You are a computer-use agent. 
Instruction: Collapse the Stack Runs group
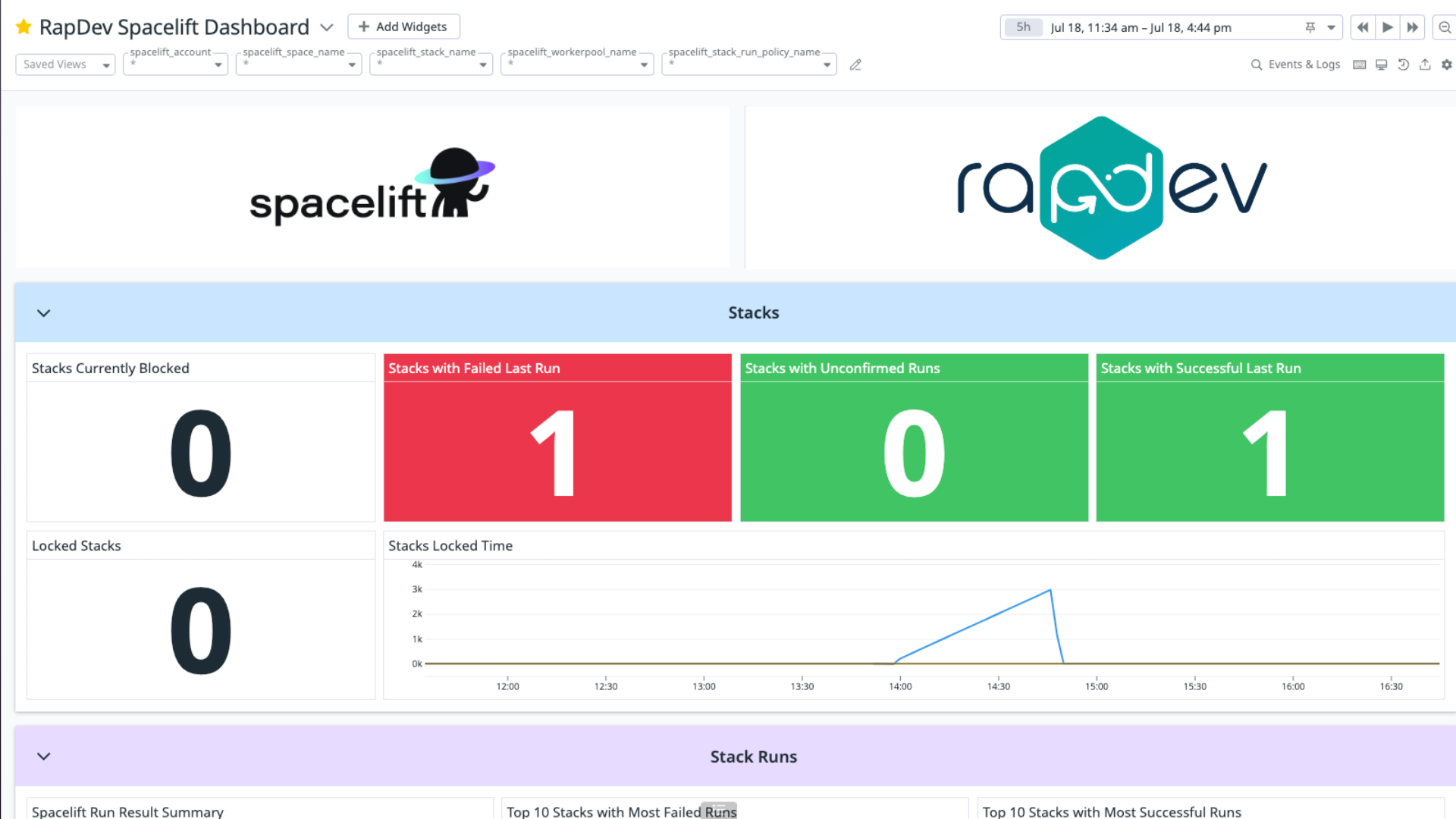click(44, 757)
